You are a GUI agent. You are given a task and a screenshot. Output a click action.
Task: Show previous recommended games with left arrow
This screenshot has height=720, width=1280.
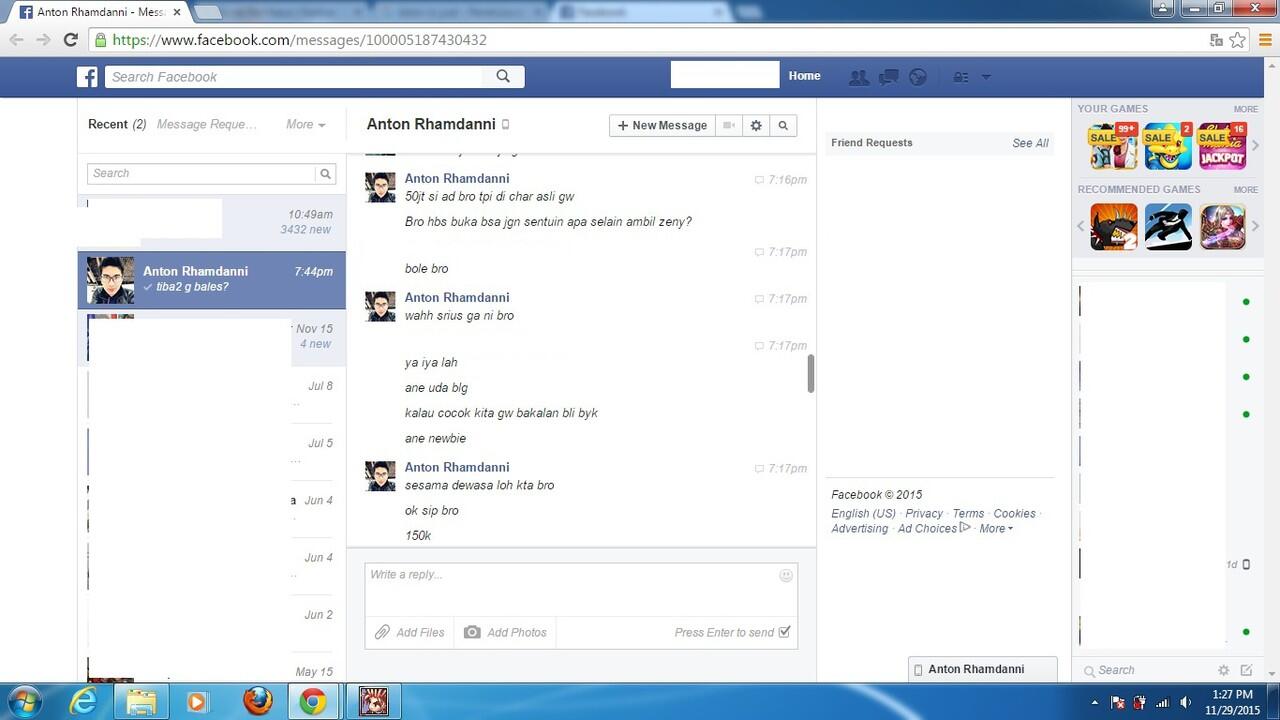click(x=1081, y=226)
